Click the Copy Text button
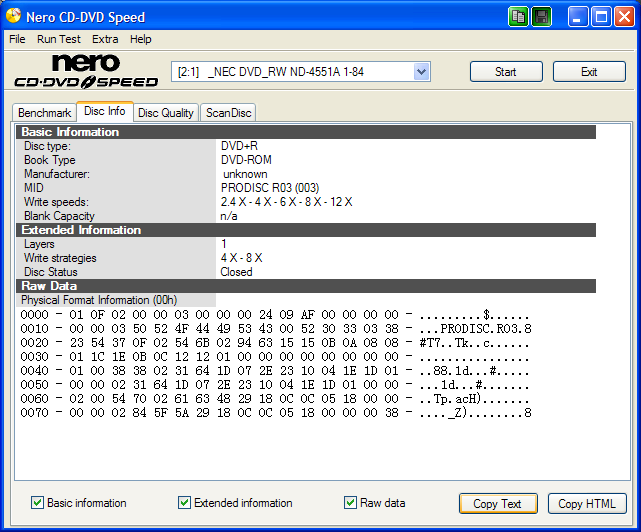Image resolution: width=641 pixels, height=532 pixels. point(498,503)
